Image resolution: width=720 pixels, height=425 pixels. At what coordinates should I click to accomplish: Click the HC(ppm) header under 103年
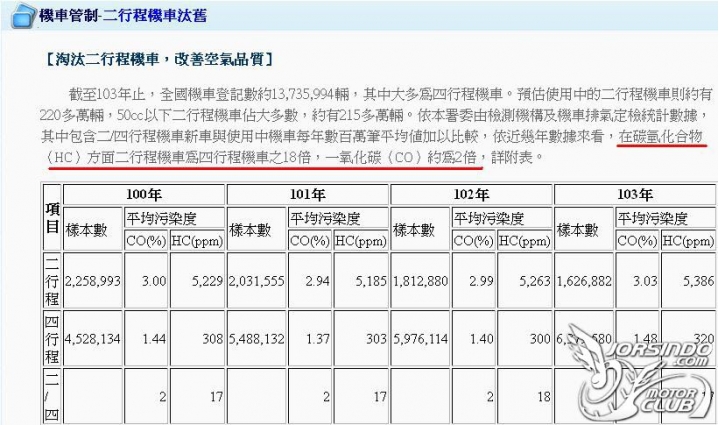click(688, 240)
